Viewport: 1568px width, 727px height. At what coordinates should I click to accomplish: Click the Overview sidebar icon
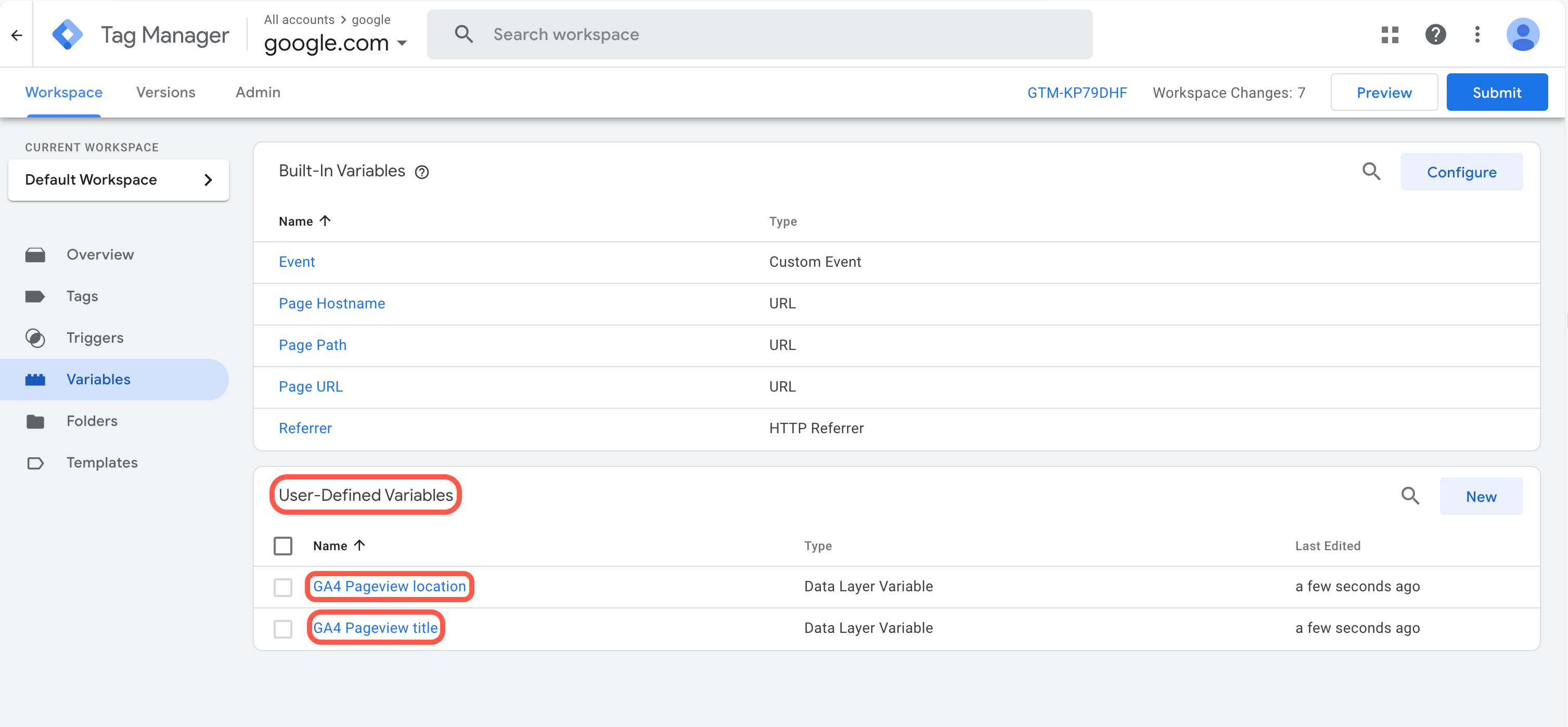[x=35, y=255]
